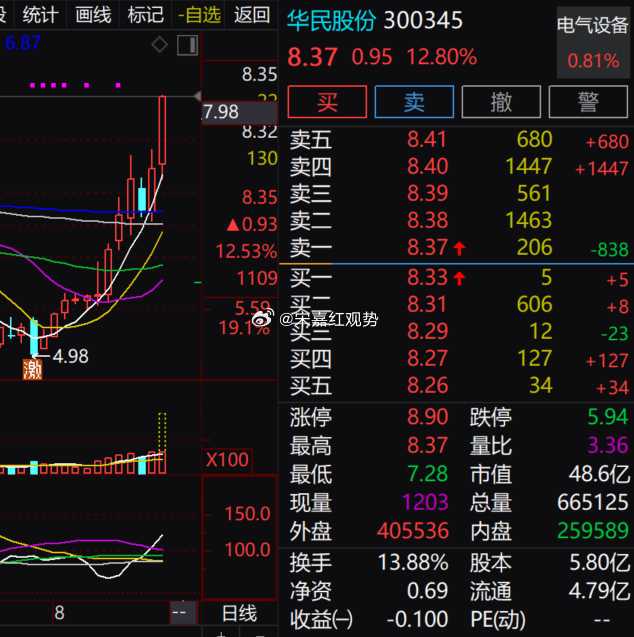The image size is (634, 637).
Task: Click the diamond icon above chart
Action: tap(160, 45)
